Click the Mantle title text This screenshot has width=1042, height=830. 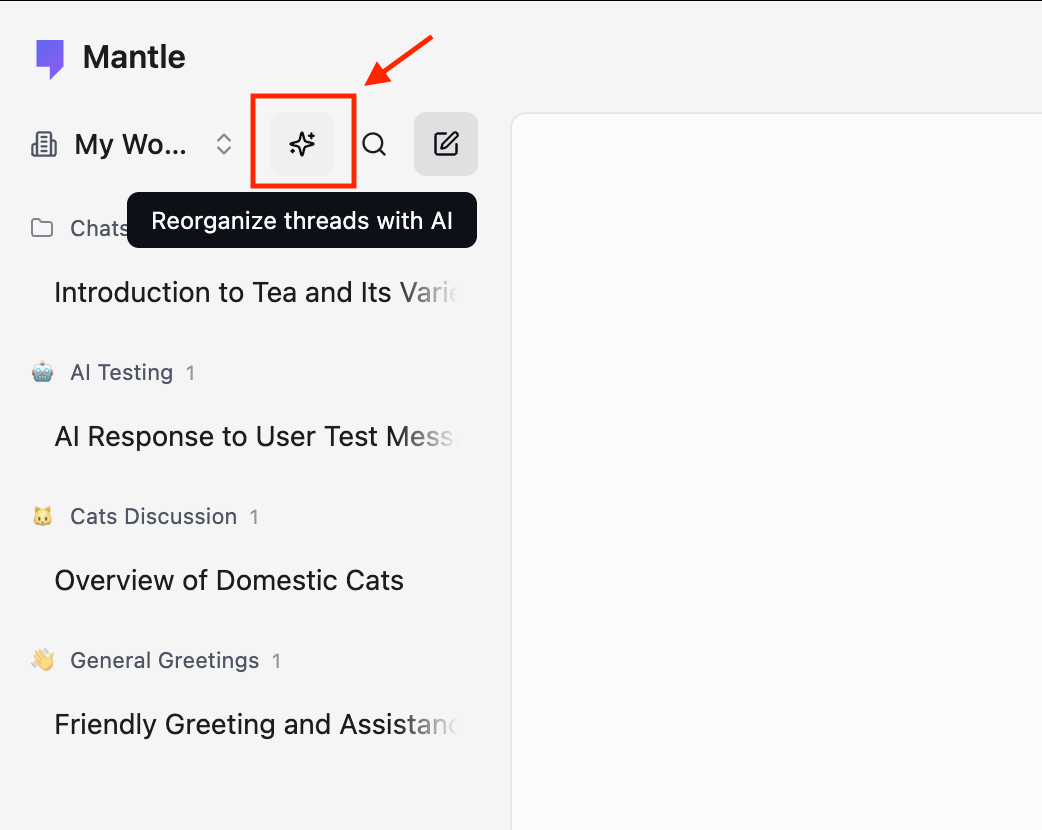[x=134, y=57]
